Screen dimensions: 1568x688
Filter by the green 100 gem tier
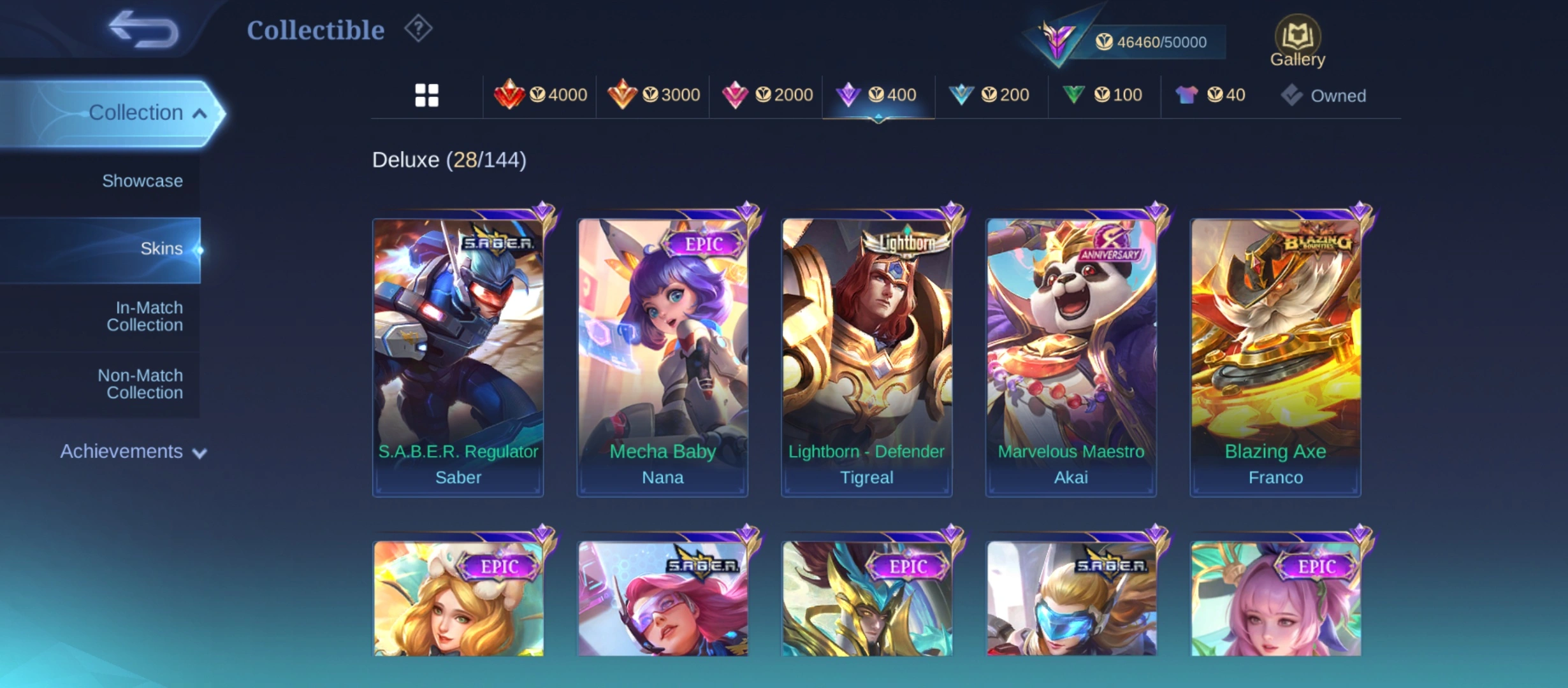coord(1102,96)
